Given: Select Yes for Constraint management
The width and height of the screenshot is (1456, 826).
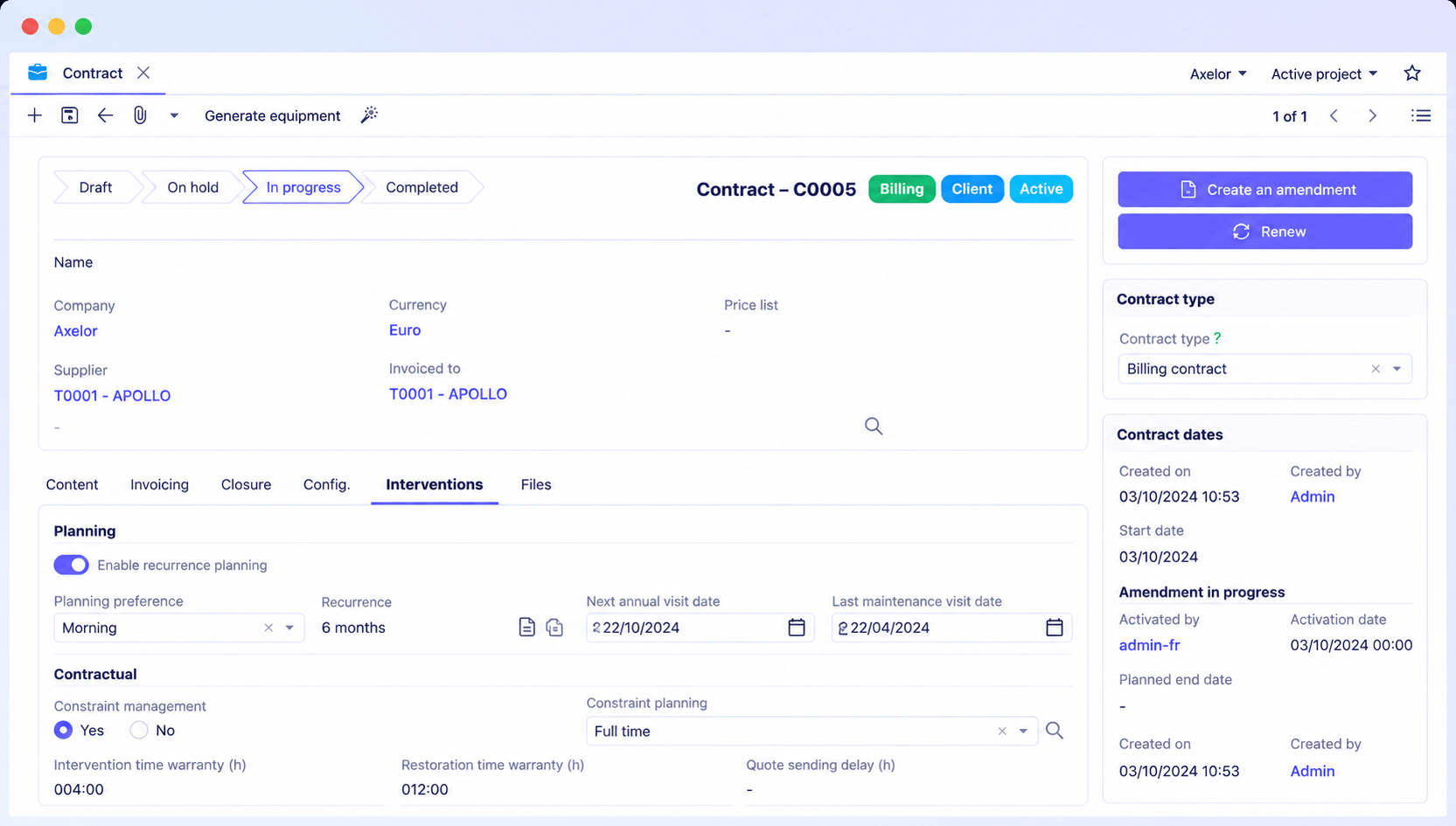Looking at the screenshot, I should click(63, 730).
